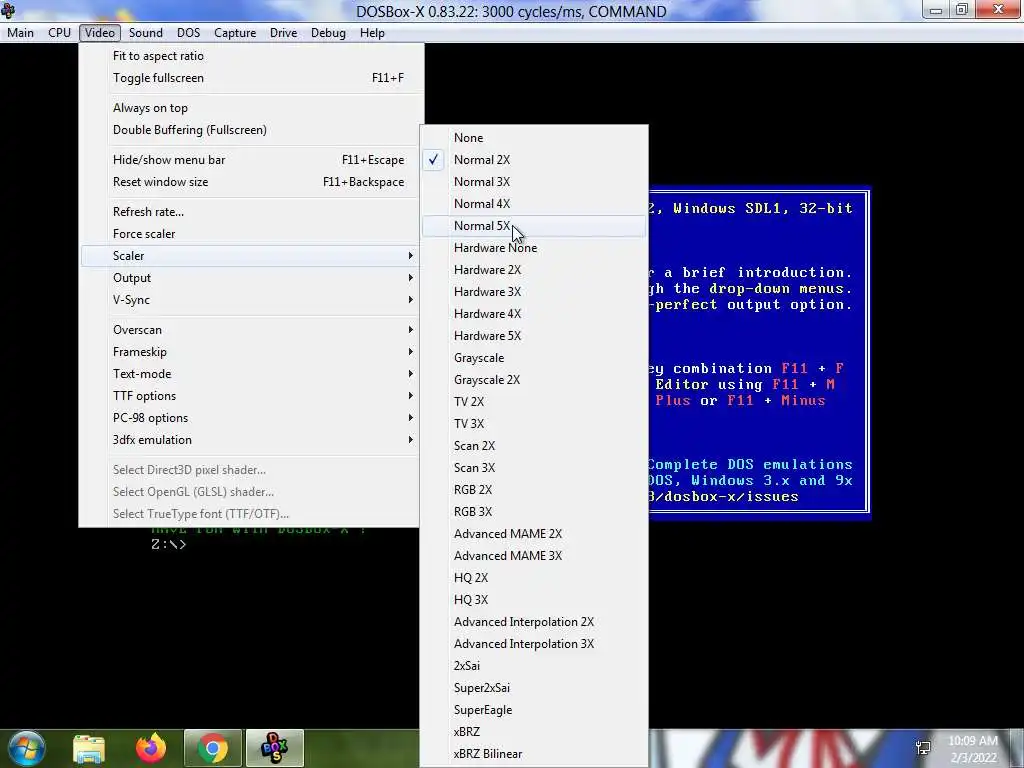Image resolution: width=1024 pixels, height=768 pixels.
Task: Close the open Video menu
Action: pyautogui.click(x=100, y=33)
